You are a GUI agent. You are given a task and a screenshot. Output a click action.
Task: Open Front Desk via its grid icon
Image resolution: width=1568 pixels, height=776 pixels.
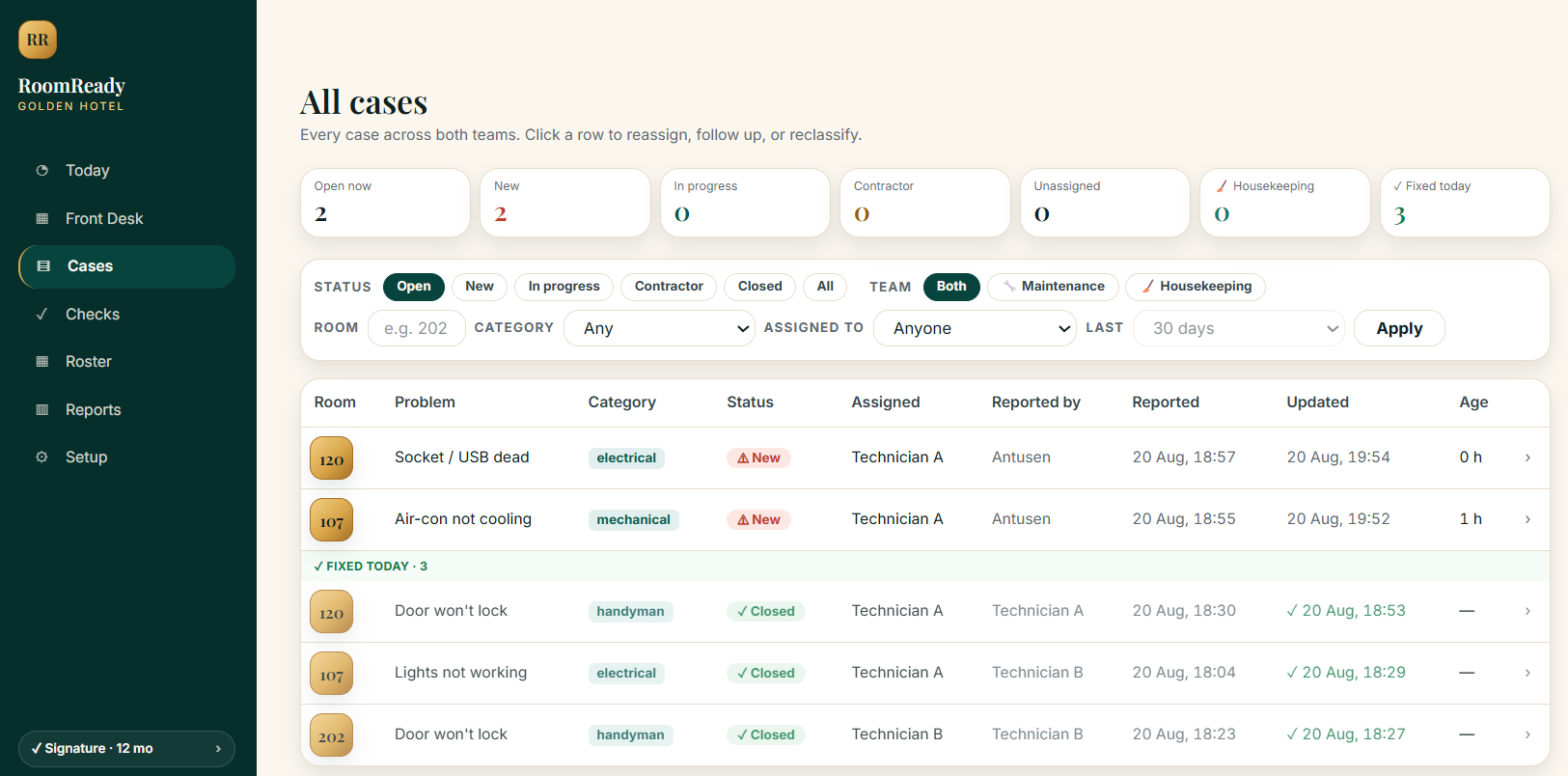click(41, 218)
